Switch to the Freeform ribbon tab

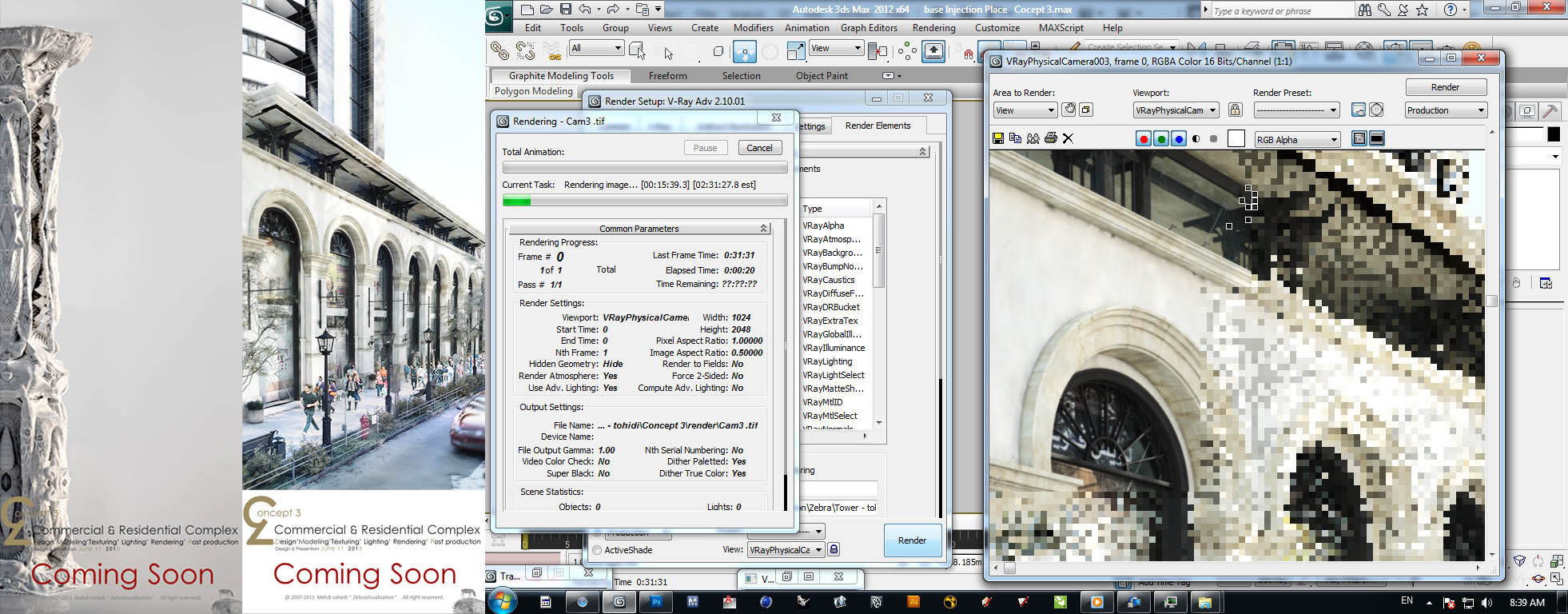coord(667,76)
